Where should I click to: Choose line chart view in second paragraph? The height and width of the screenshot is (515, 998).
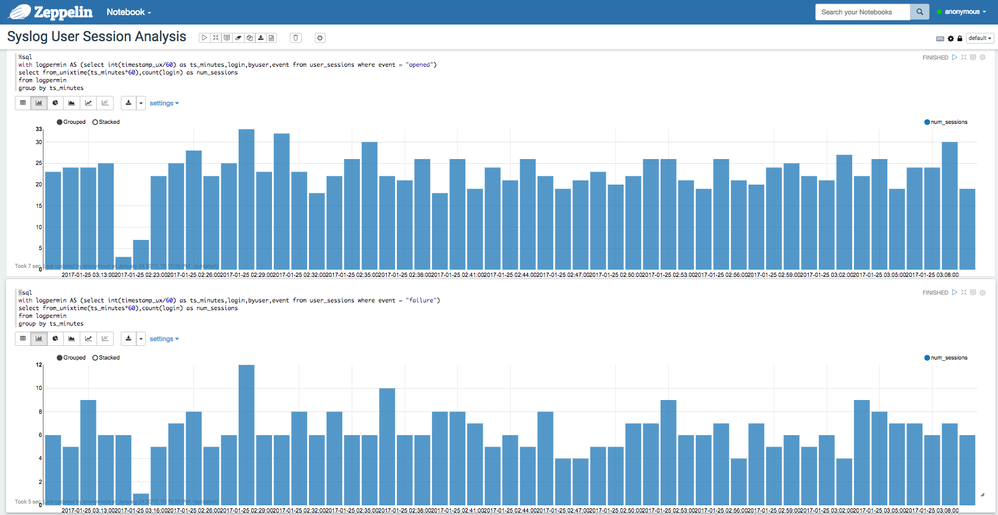88,339
